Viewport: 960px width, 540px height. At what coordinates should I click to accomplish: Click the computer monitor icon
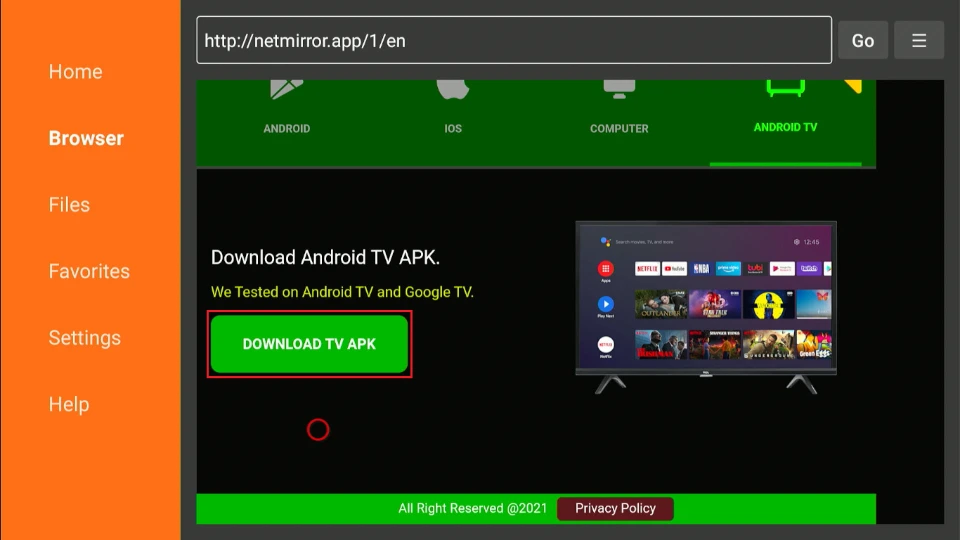[x=619, y=89]
